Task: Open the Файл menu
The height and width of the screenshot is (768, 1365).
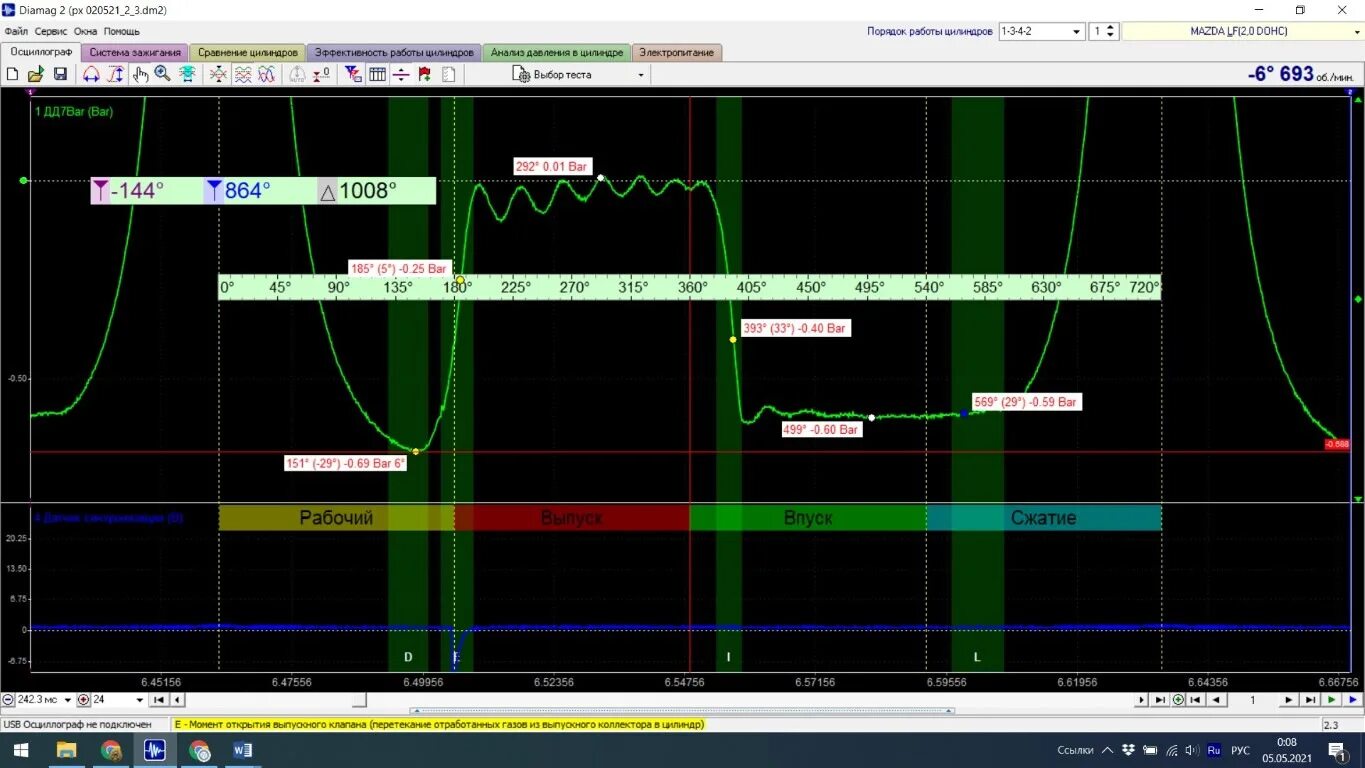Action: pyautogui.click(x=16, y=31)
